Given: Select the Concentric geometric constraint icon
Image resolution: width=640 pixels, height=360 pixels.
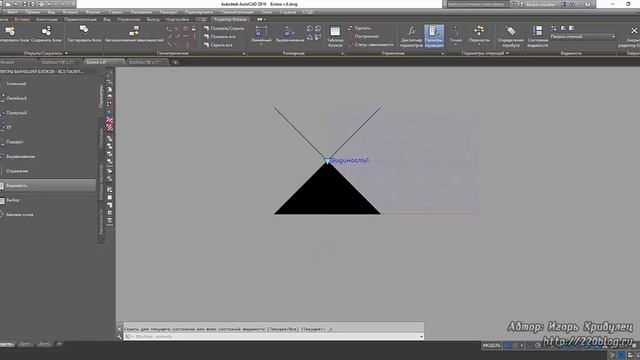Looking at the screenshot, I should (x=185, y=29).
